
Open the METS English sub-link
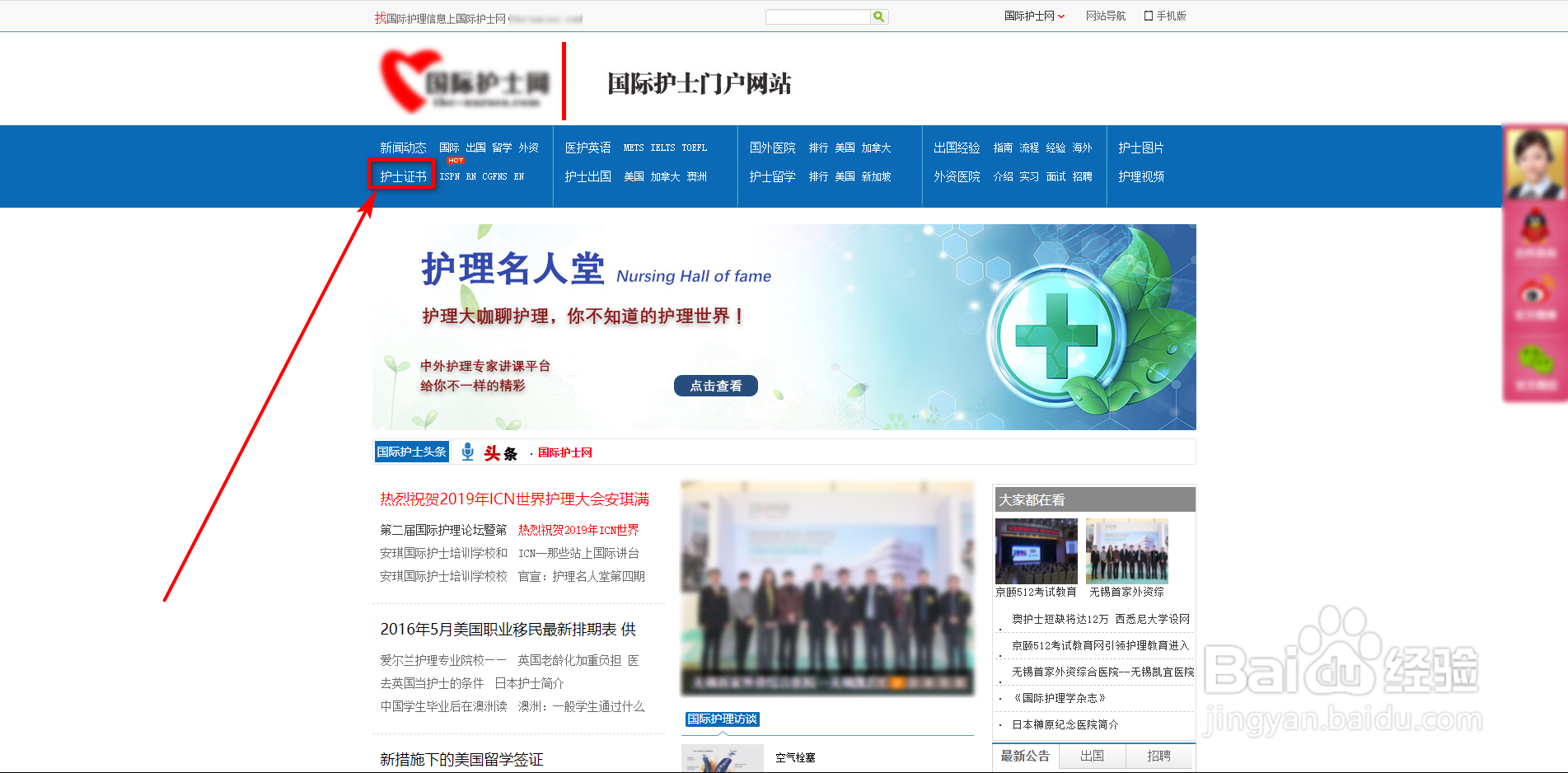tap(634, 148)
